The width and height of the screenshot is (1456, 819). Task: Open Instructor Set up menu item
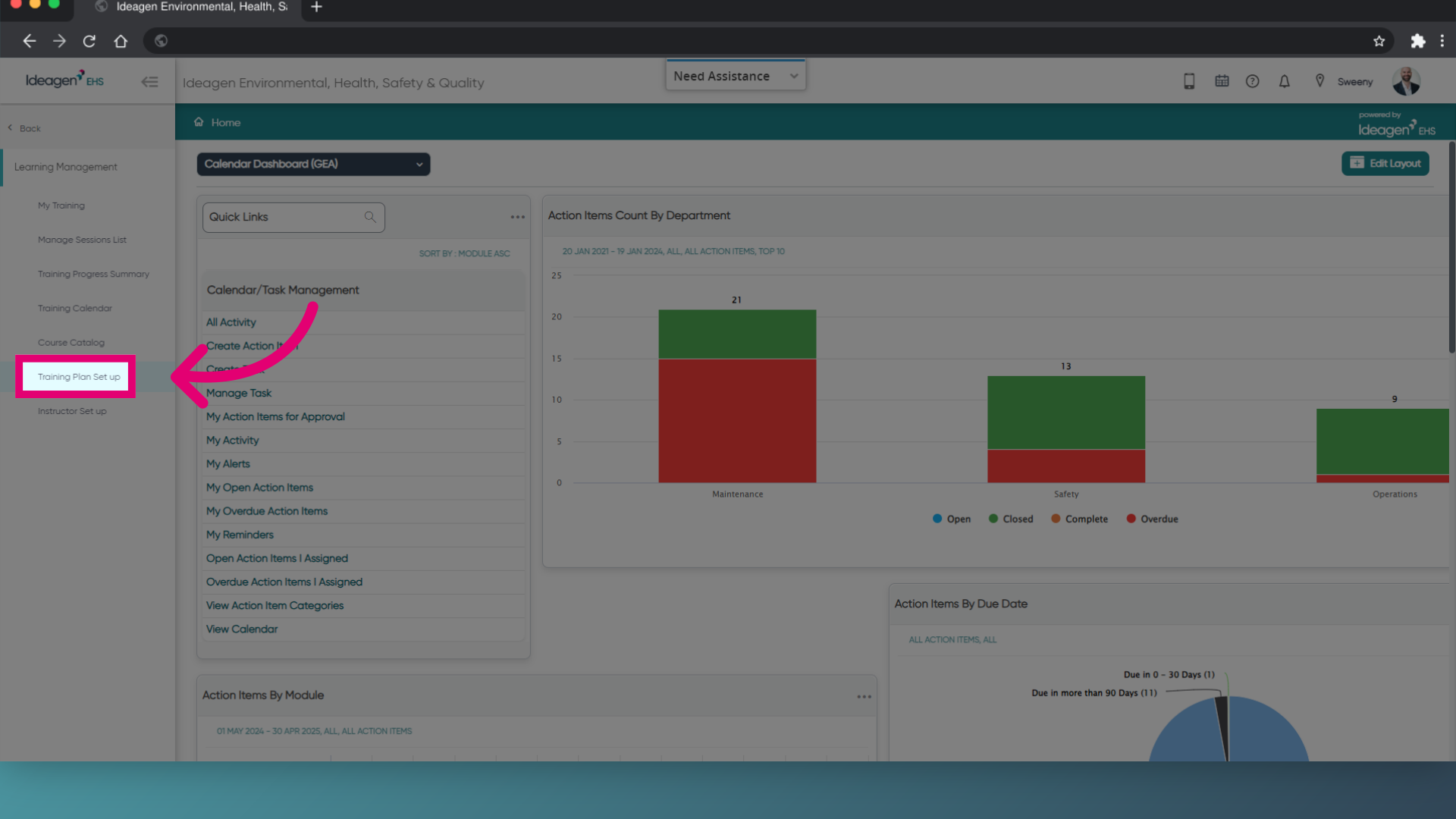72,411
